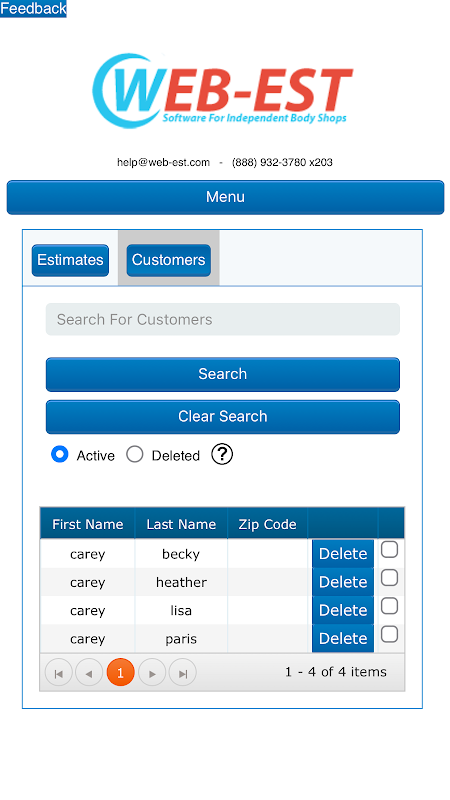Open the Menu bar
Viewport: 450px width, 800px height.
click(225, 197)
